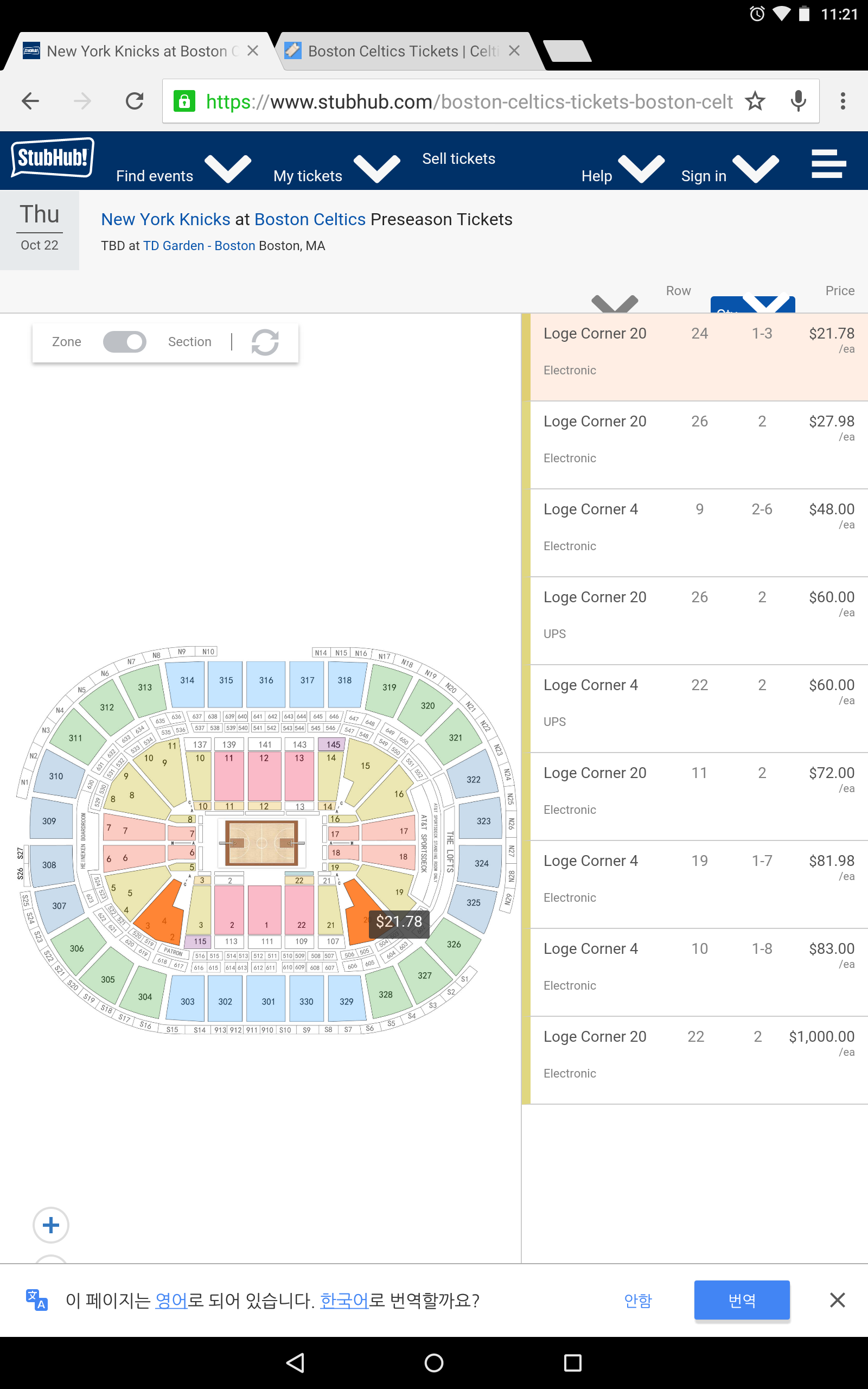Dismiss the translation bar with X

(x=837, y=1300)
